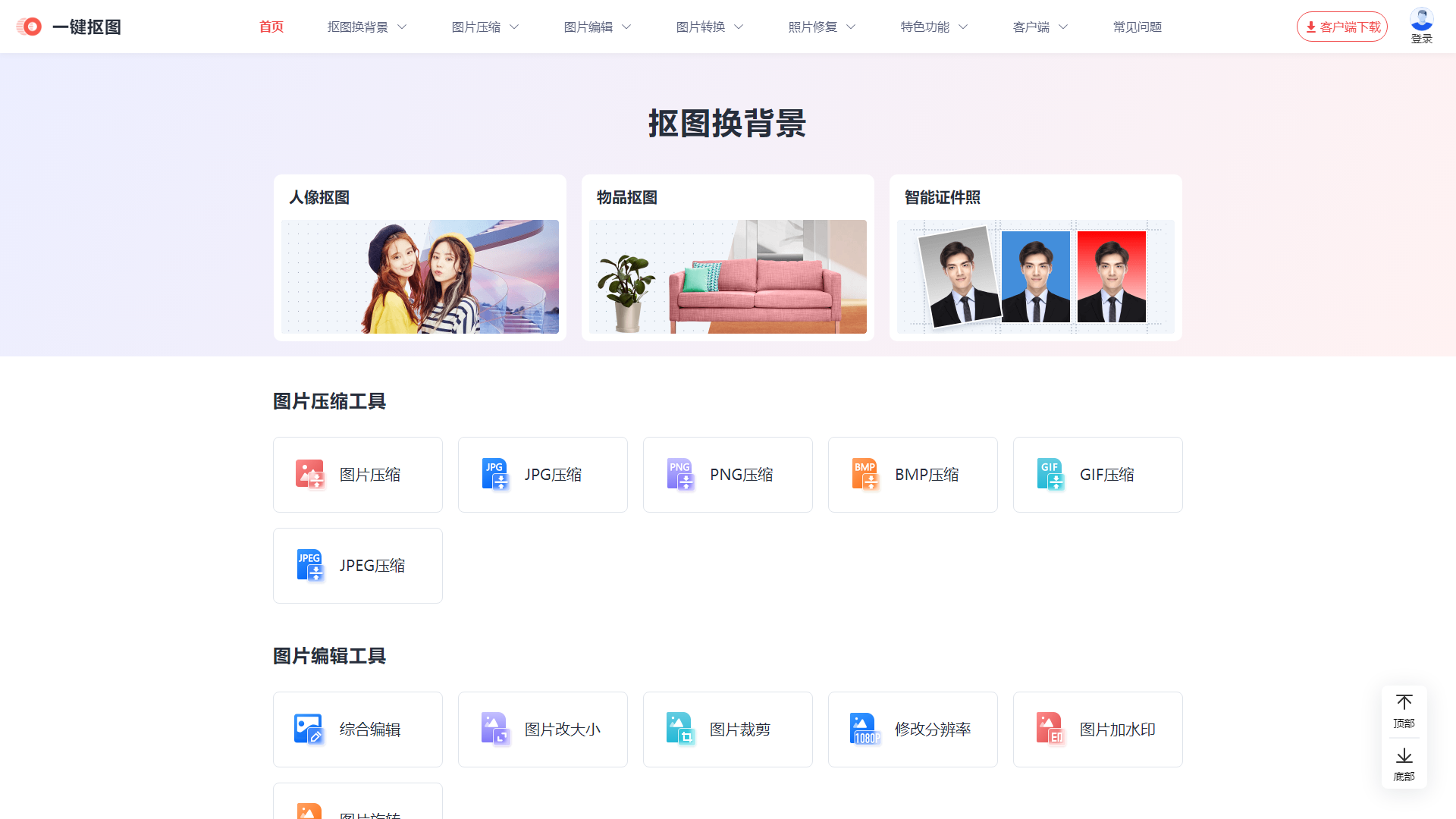Open the 修改分辨率 tool
Screen dimensions: 1456x819
tap(912, 729)
